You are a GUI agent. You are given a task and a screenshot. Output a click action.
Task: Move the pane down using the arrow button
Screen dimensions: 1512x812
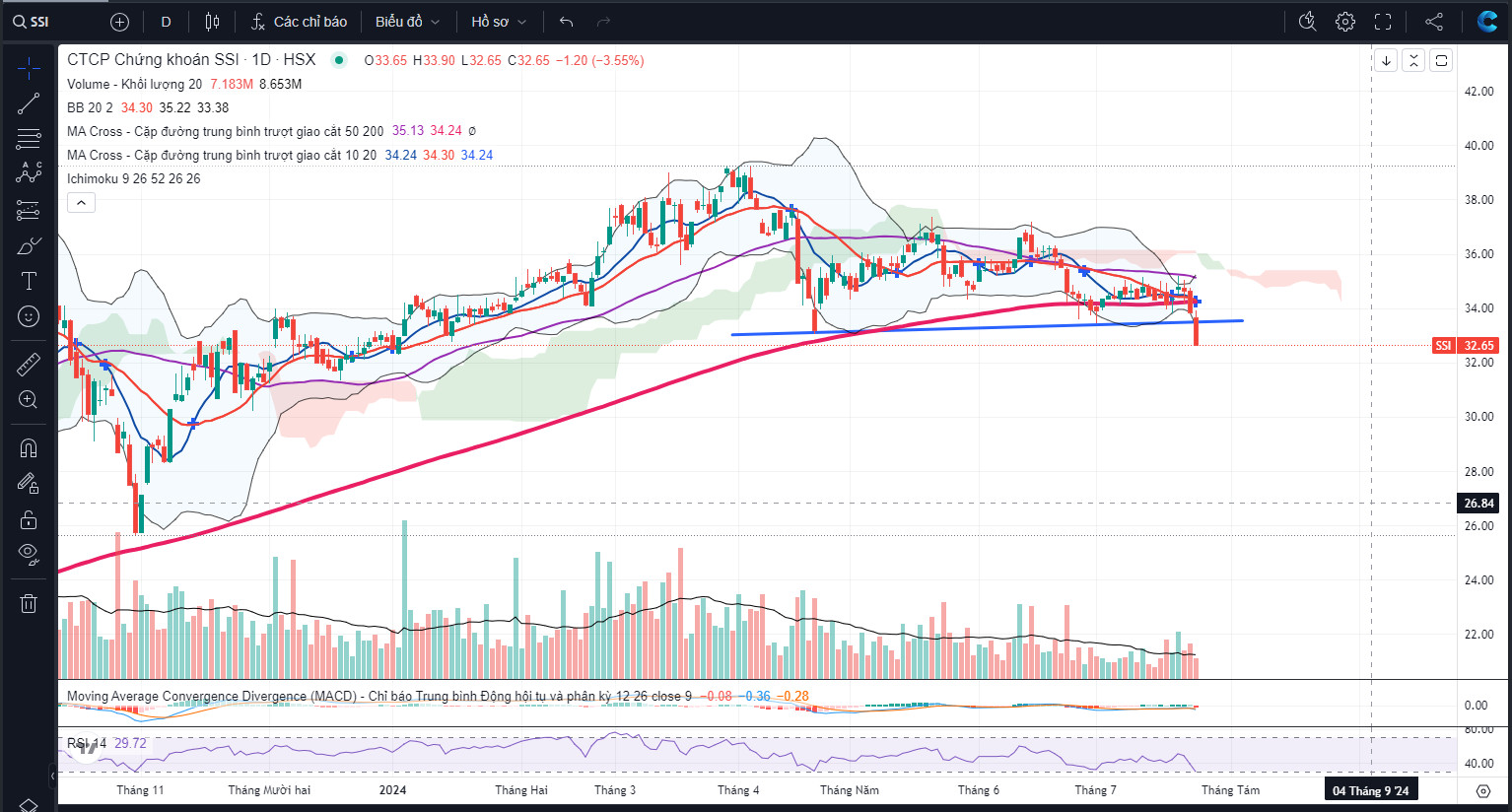click(1386, 60)
